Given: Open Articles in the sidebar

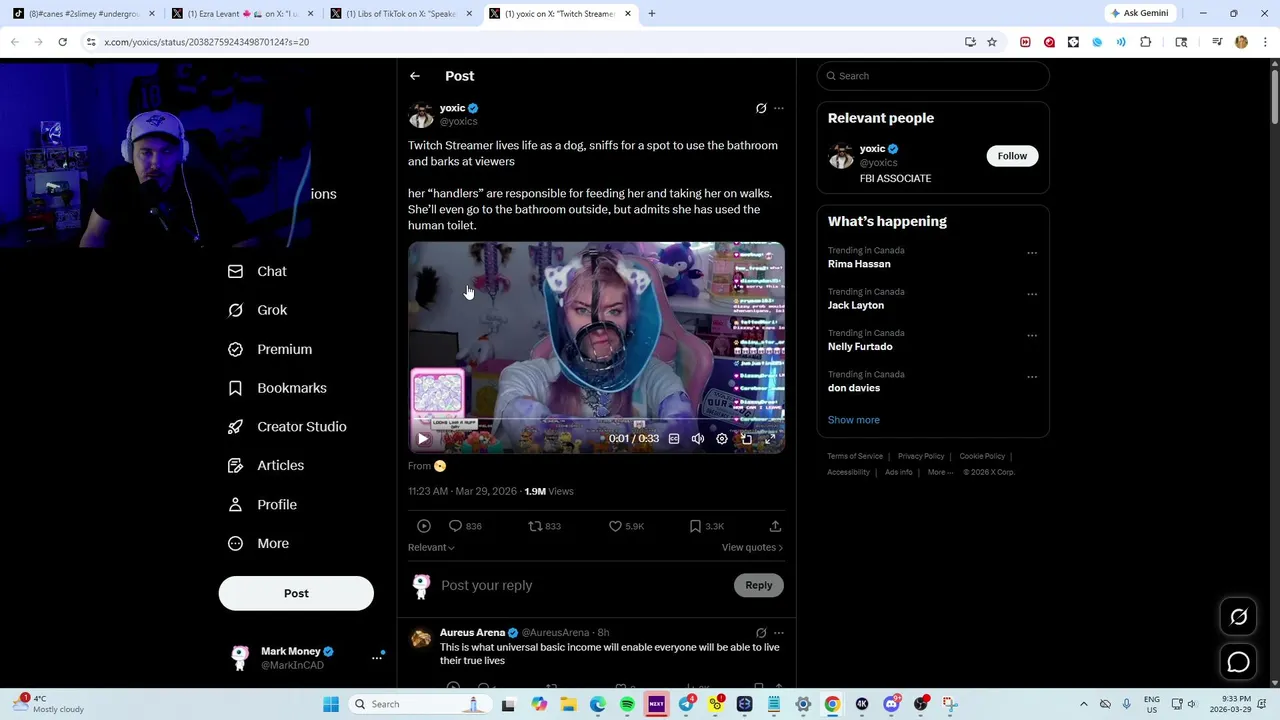Looking at the screenshot, I should coord(266,466).
